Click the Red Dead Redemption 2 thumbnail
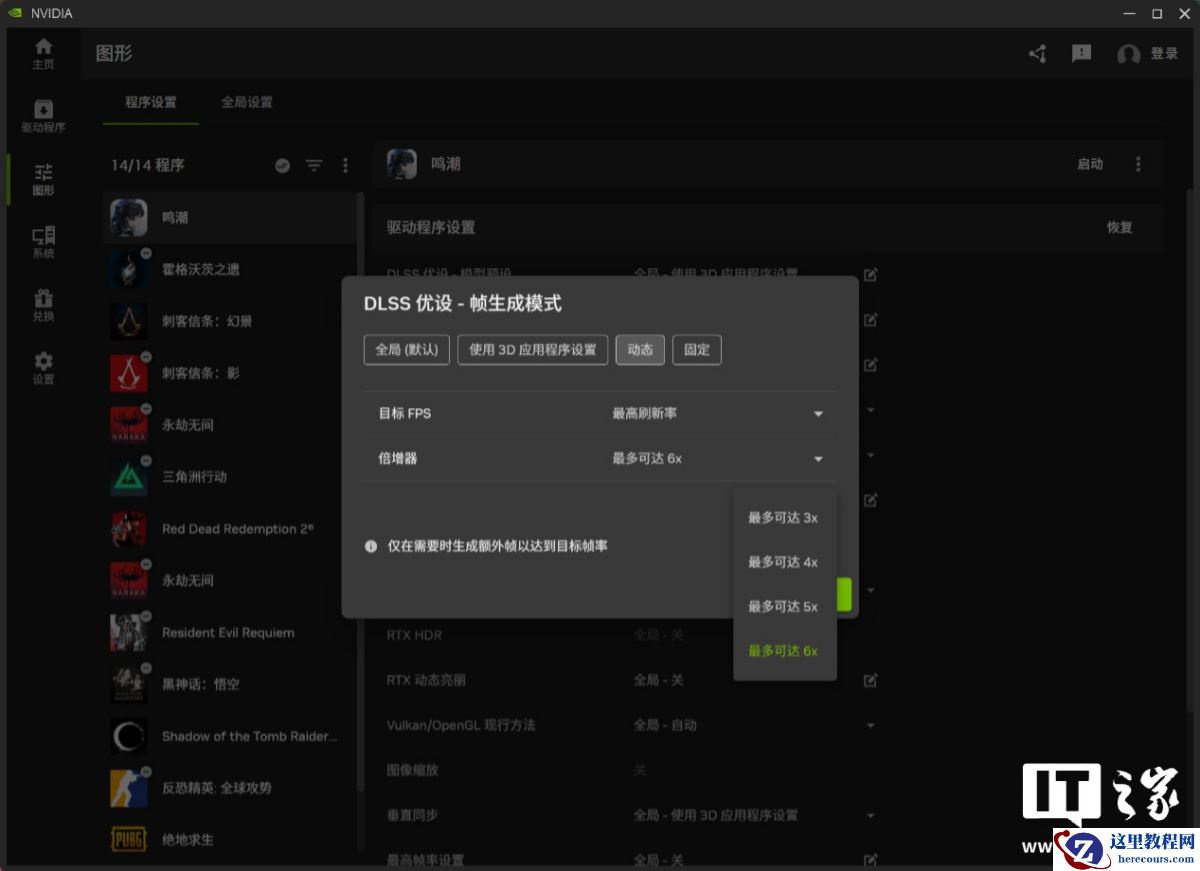The height and width of the screenshot is (871, 1200). 129,529
